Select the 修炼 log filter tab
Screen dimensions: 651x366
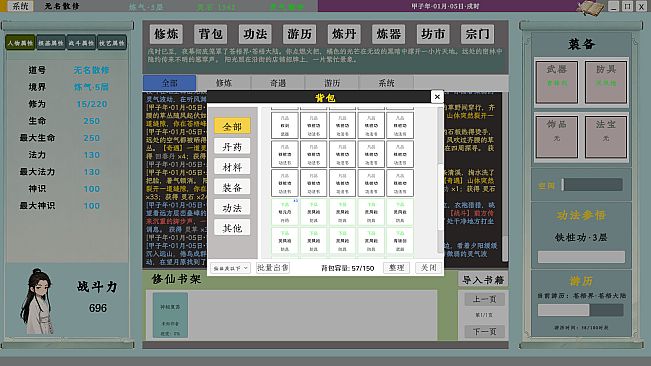pyautogui.click(x=224, y=83)
